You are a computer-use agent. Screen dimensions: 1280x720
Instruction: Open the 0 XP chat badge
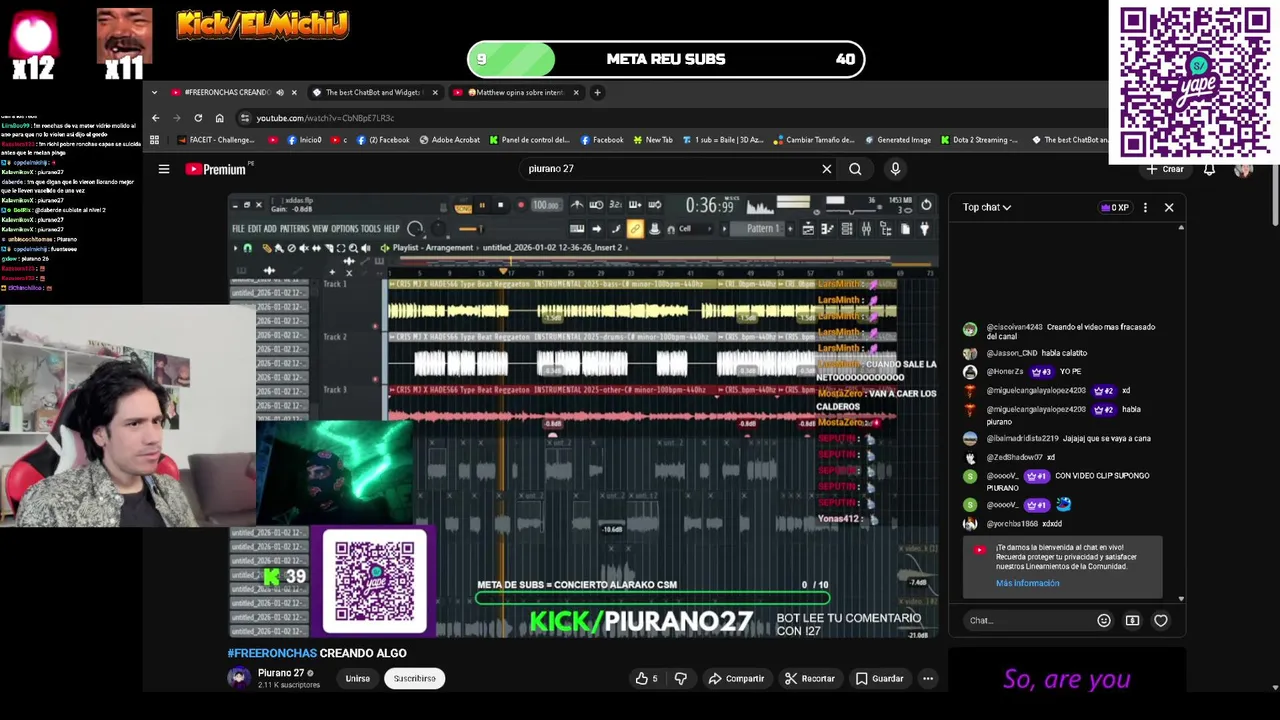coord(1114,207)
